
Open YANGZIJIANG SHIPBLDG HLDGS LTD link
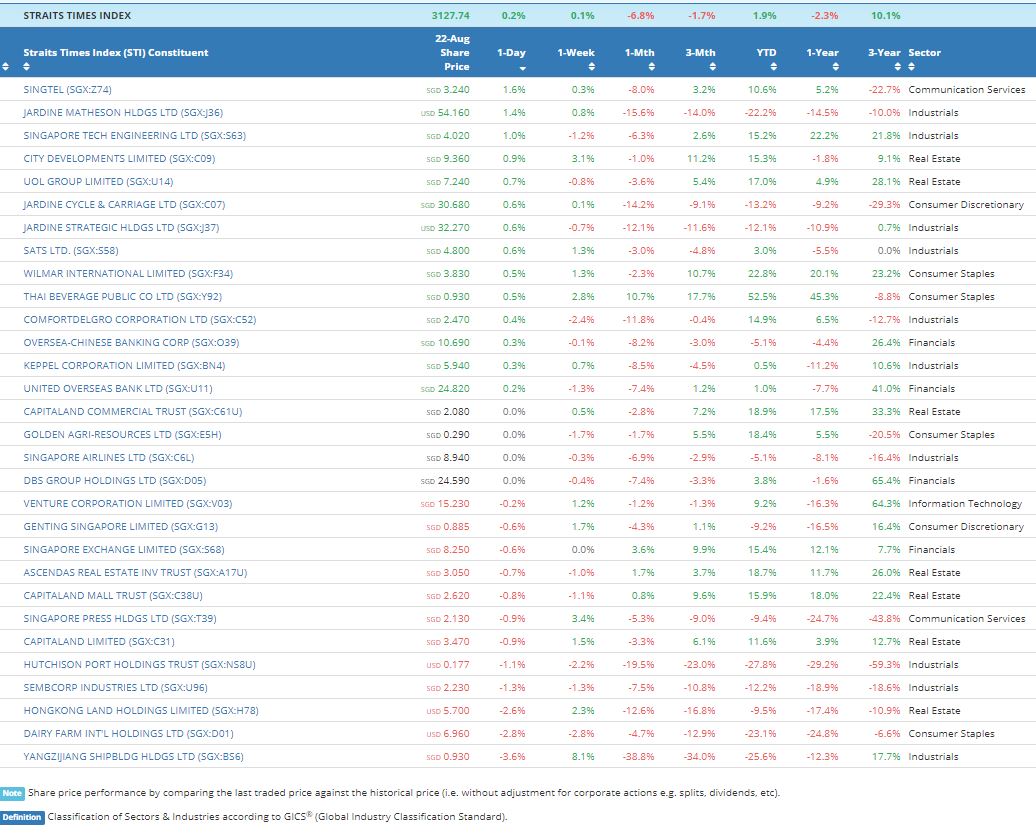coord(133,756)
